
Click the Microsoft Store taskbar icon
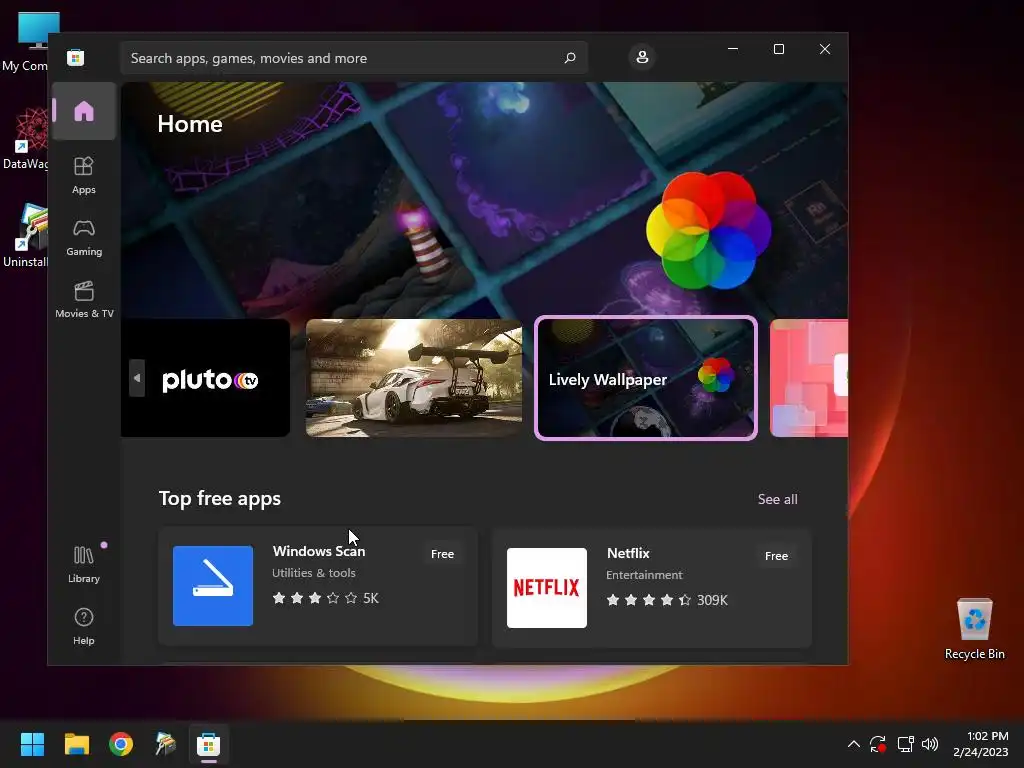209,744
